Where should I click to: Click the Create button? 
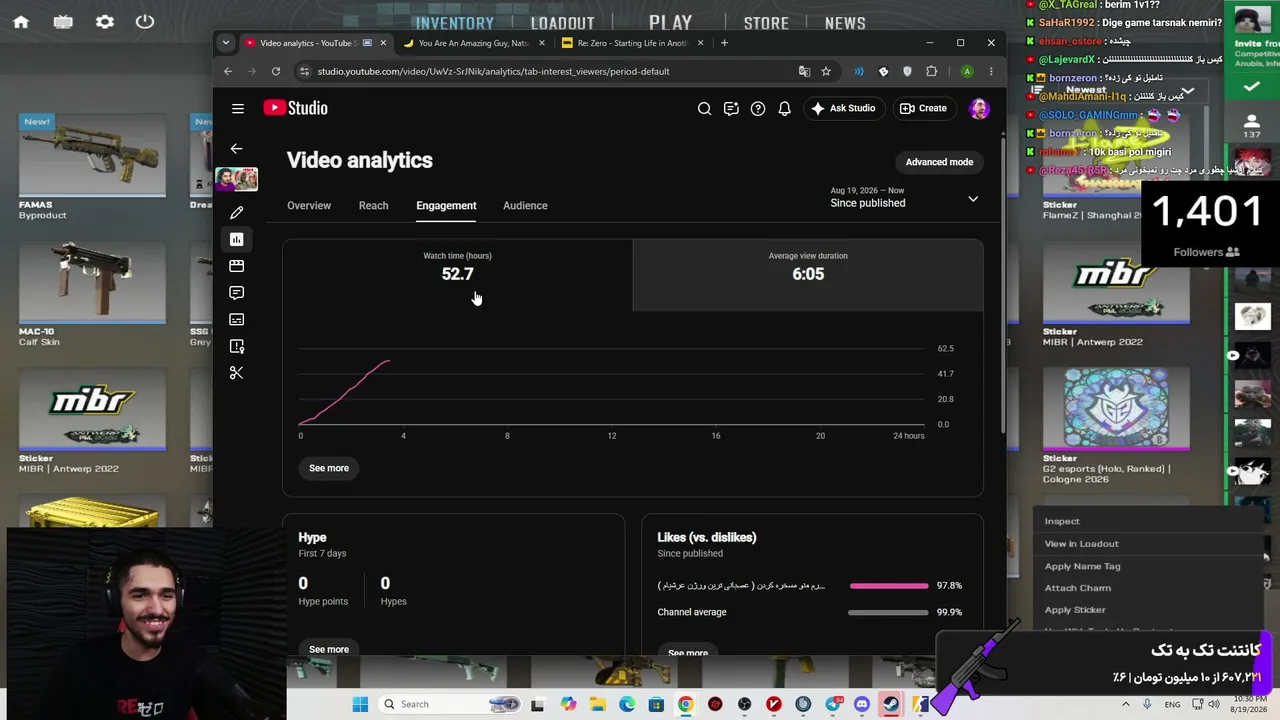923,108
